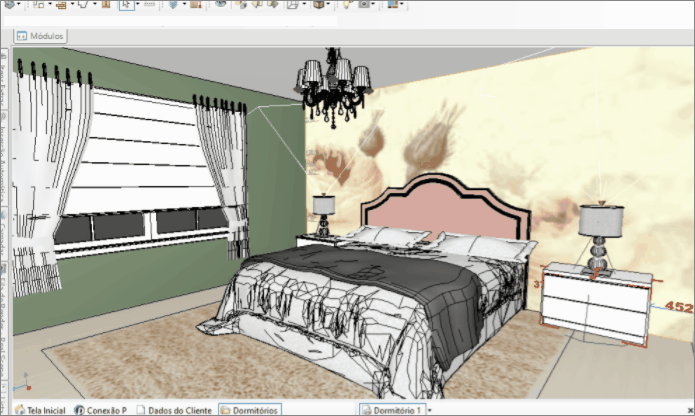Click the brick wall tool icon

pos(61,4)
